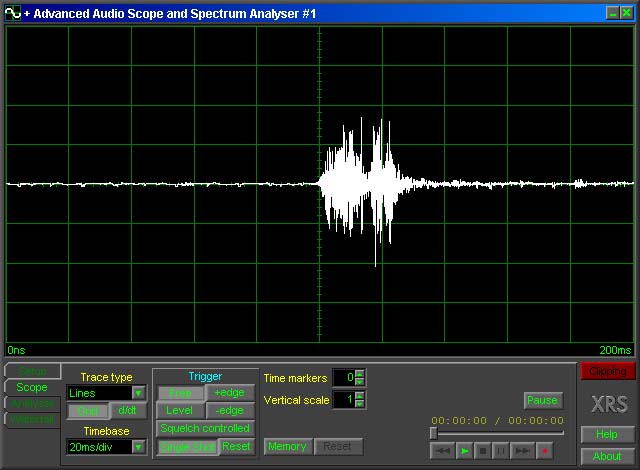Toggle the Grid display button
Image resolution: width=640 pixels, height=470 pixels.
coord(88,411)
